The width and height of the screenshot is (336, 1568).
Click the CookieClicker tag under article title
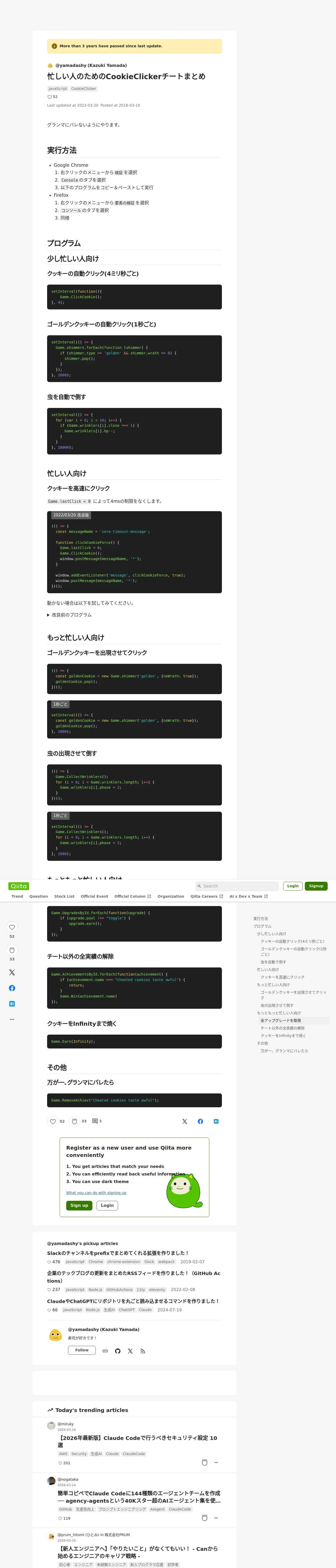point(83,89)
